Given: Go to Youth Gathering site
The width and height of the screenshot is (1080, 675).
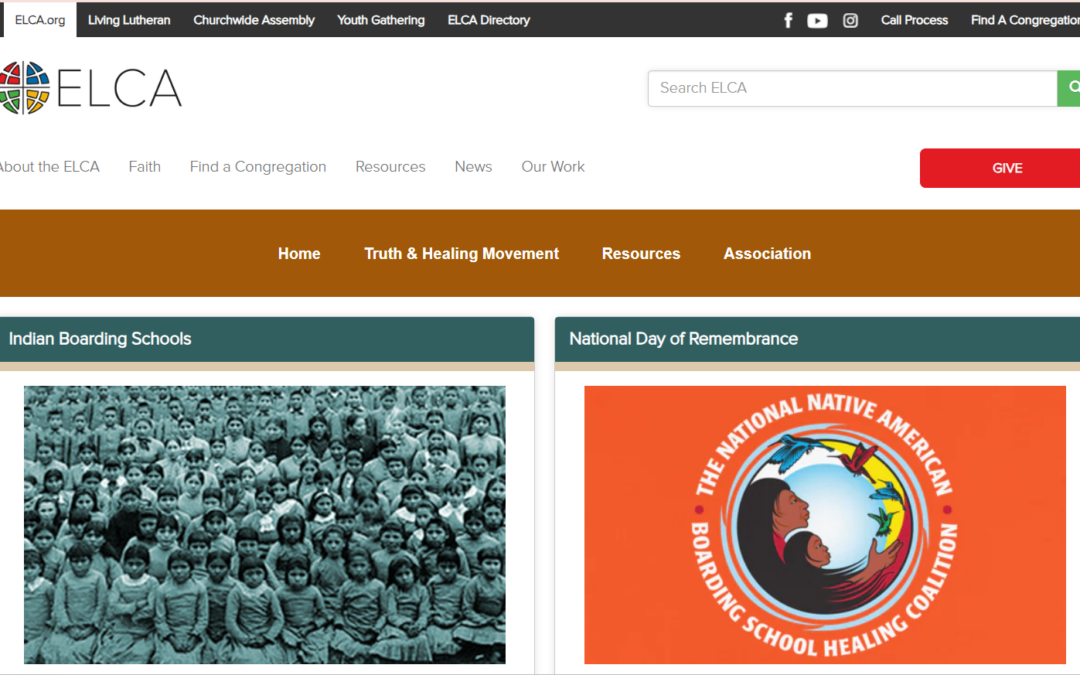Looking at the screenshot, I should click(x=381, y=20).
